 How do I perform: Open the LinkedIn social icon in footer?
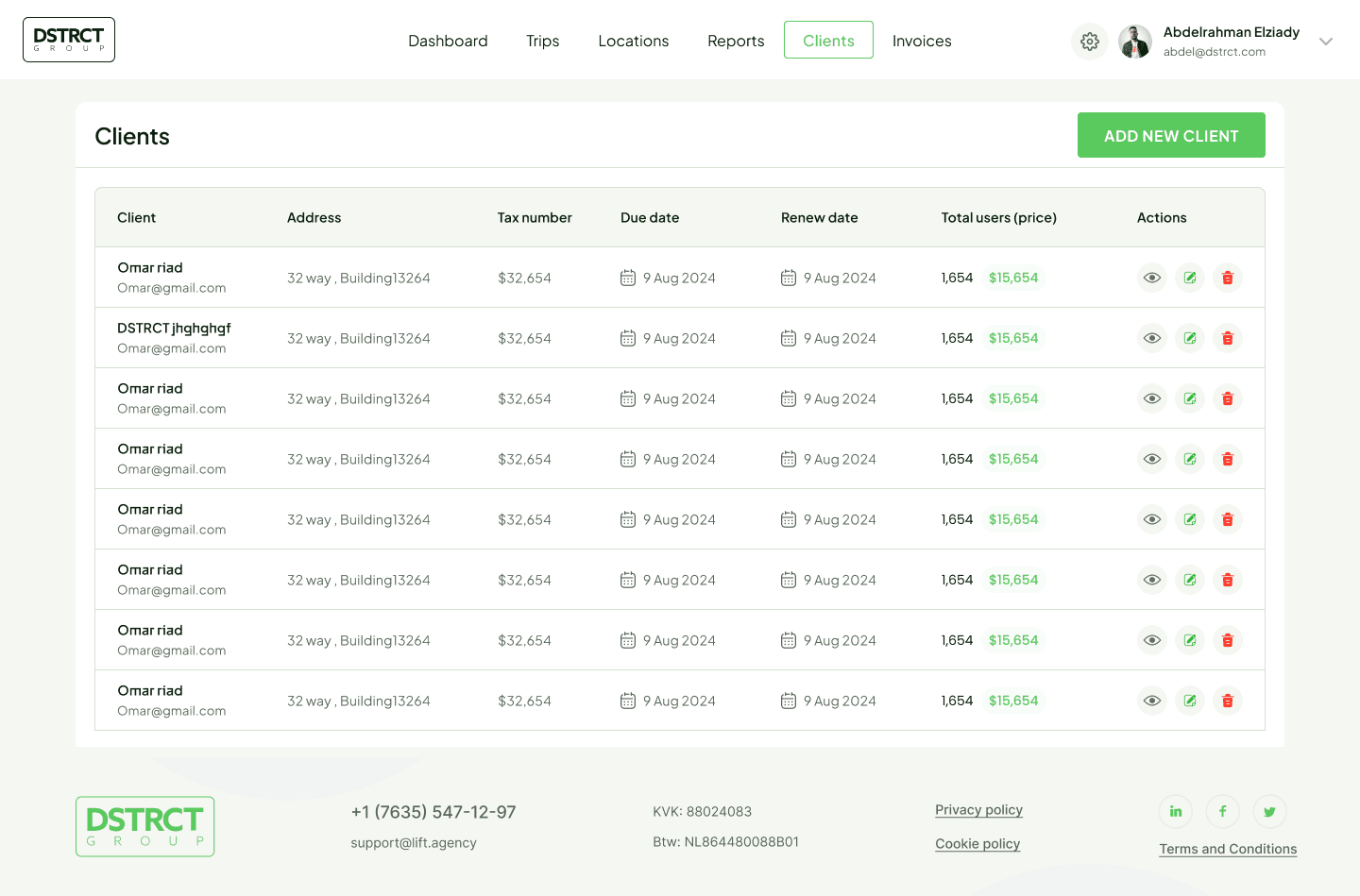[x=1175, y=811]
